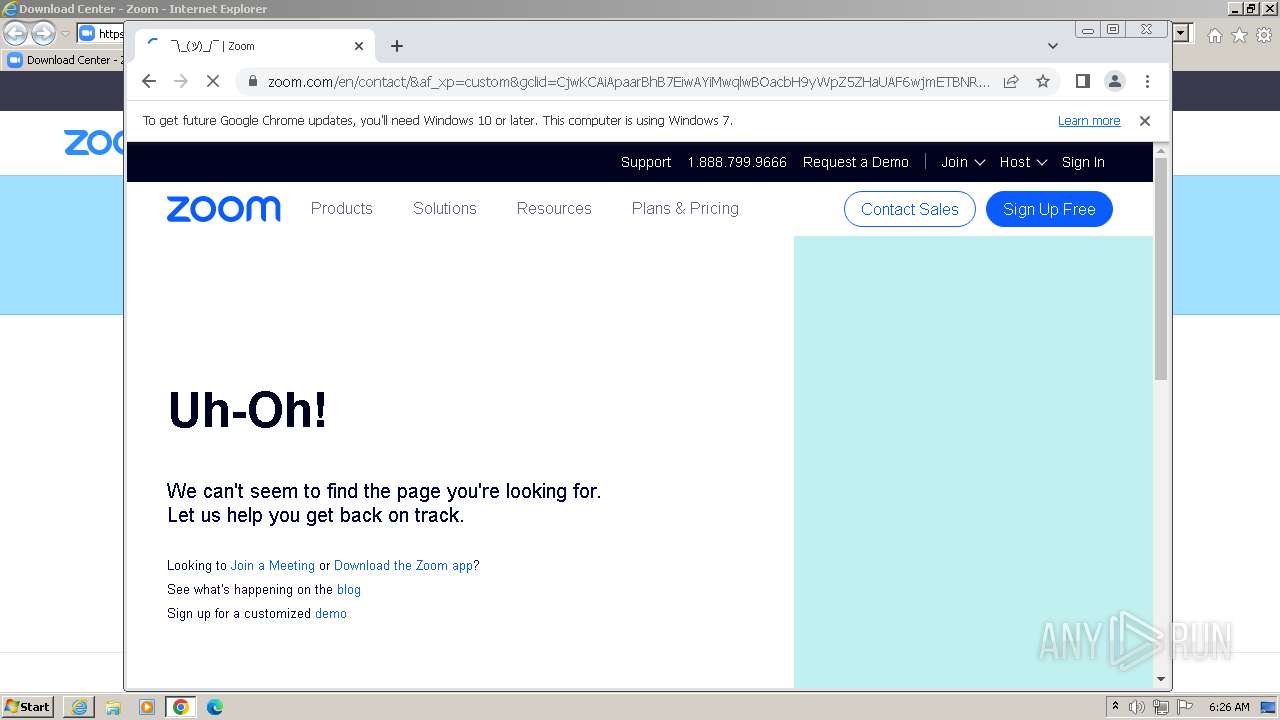Screen dimensions: 1280x720
Task: Click the volume speaker tray icon
Action: 1137,707
